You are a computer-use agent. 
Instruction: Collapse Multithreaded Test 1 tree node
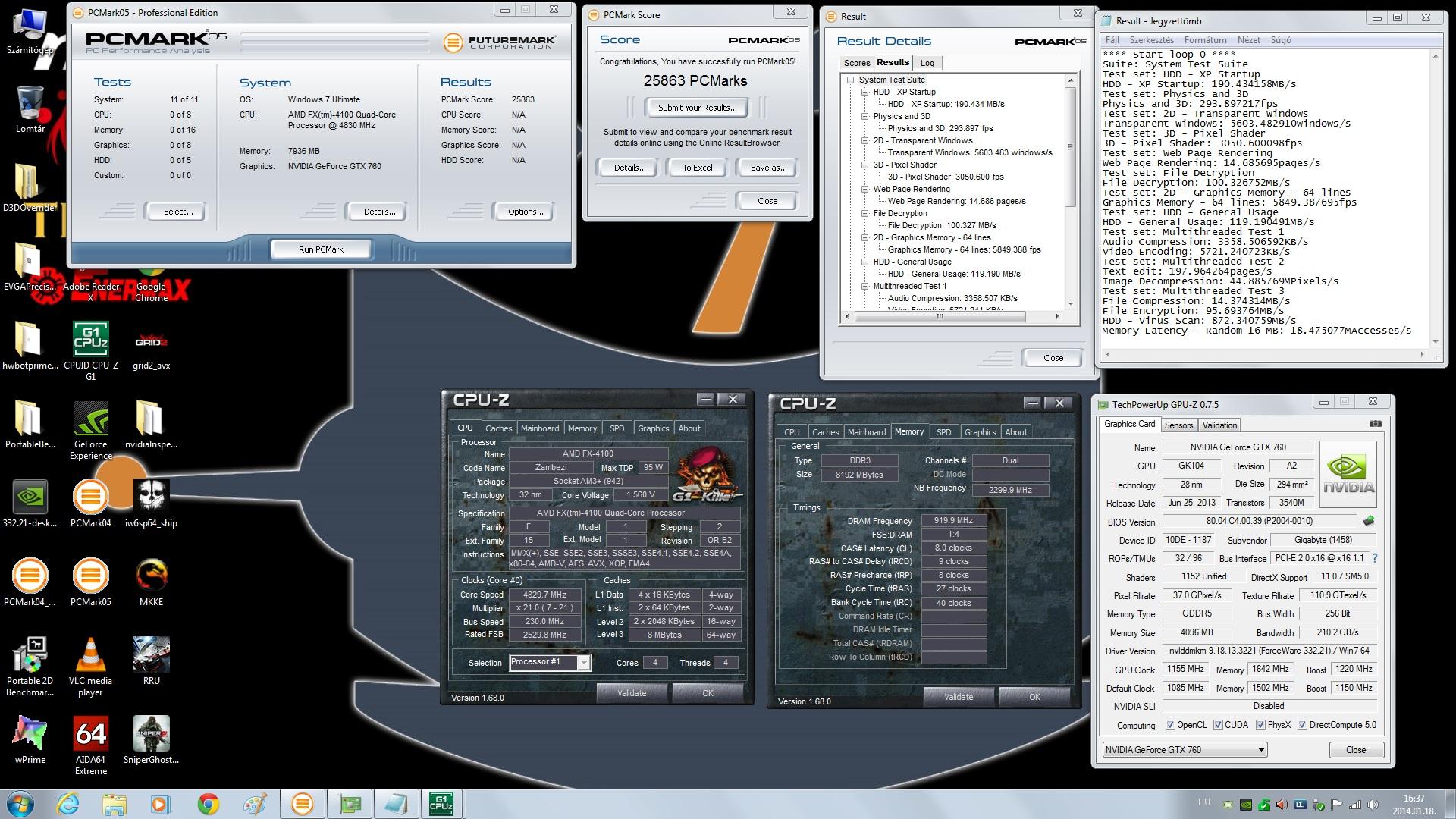click(864, 286)
